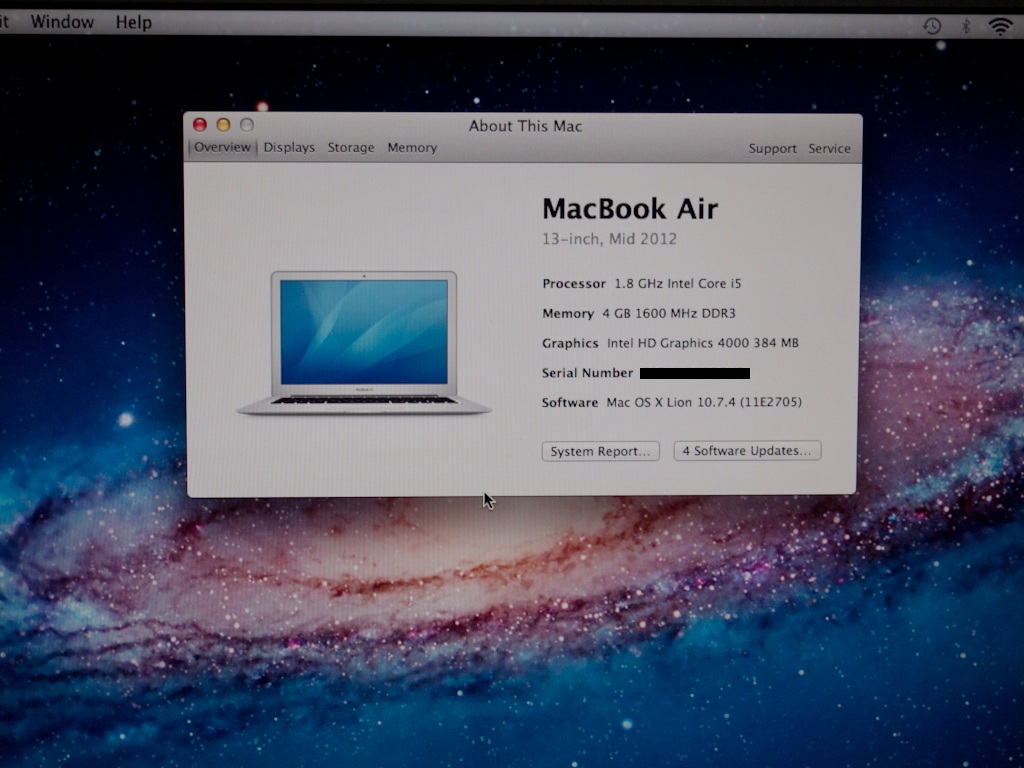1024x768 pixels.
Task: Minimize window using the yellow button
Action: [x=223, y=125]
